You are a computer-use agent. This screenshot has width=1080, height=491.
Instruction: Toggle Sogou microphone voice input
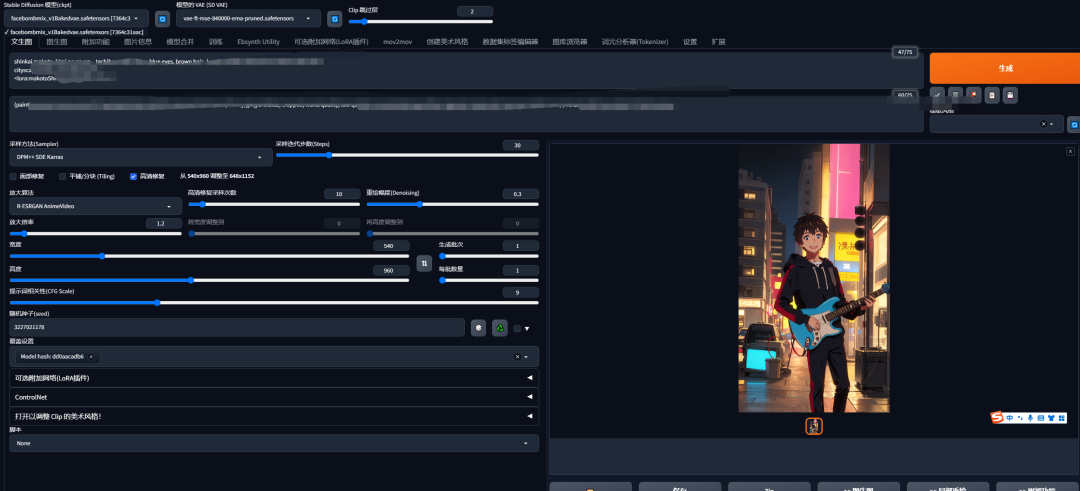(1030, 417)
